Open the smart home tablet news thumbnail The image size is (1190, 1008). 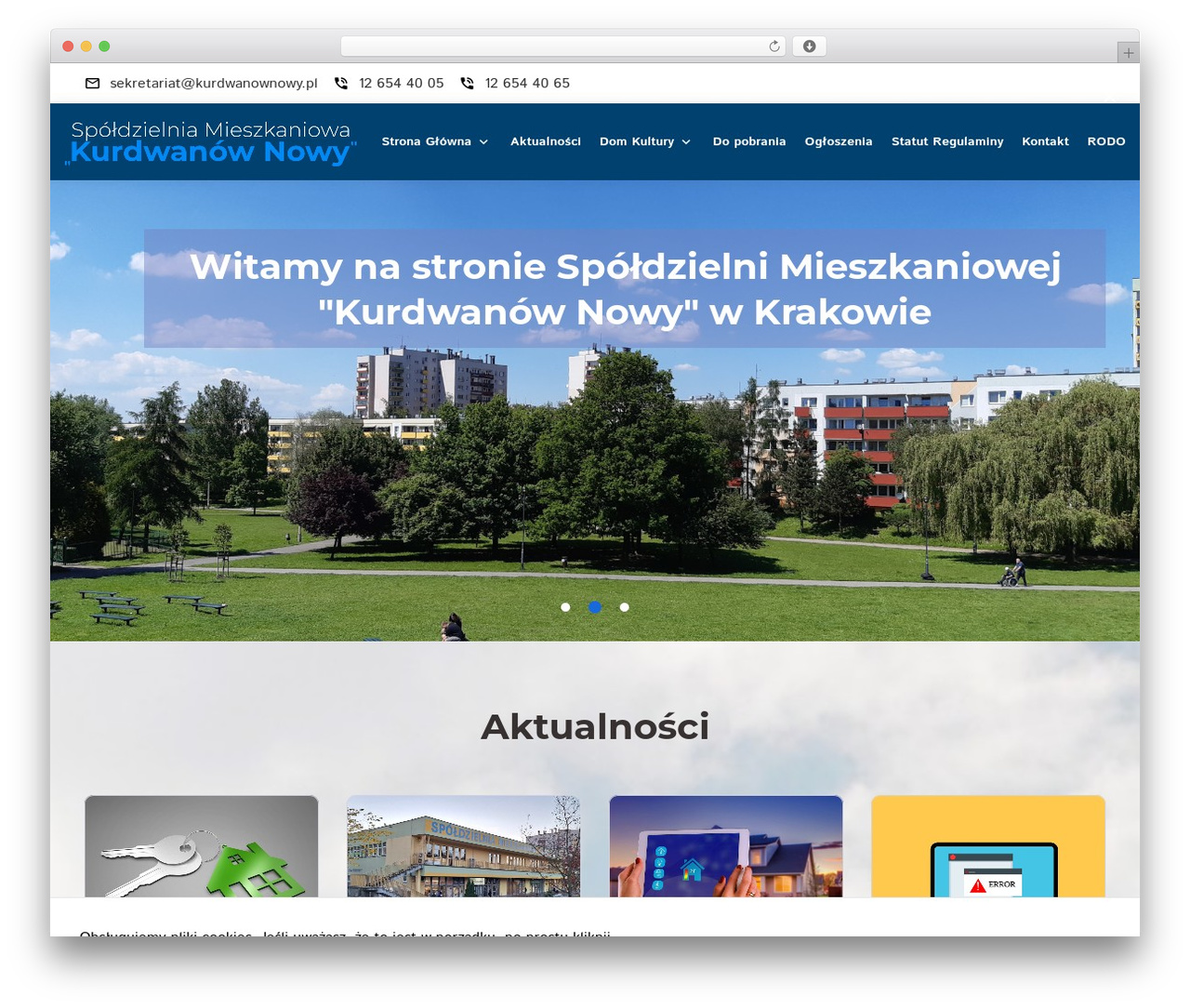[726, 846]
